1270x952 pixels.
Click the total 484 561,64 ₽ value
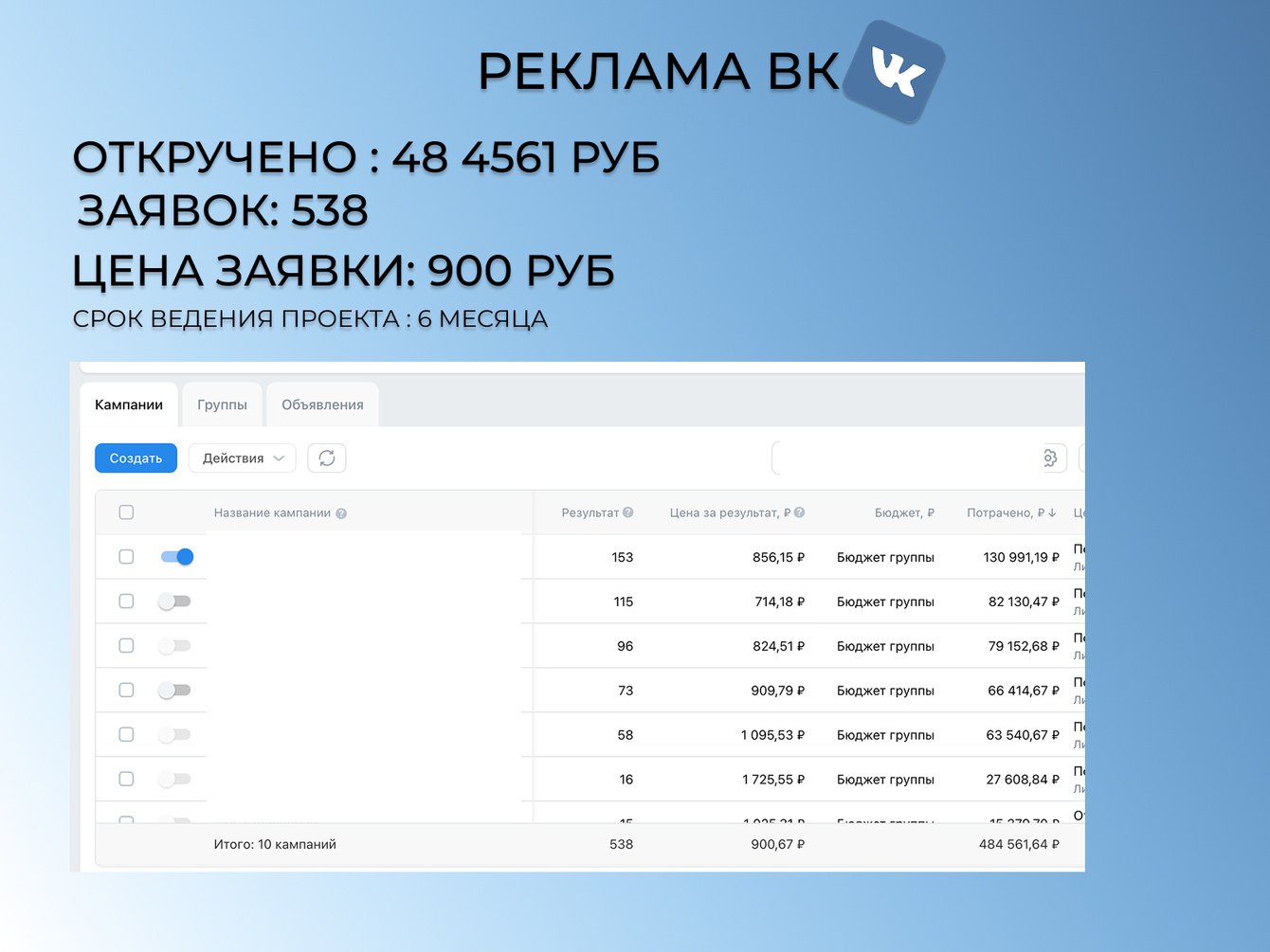coord(1019,844)
